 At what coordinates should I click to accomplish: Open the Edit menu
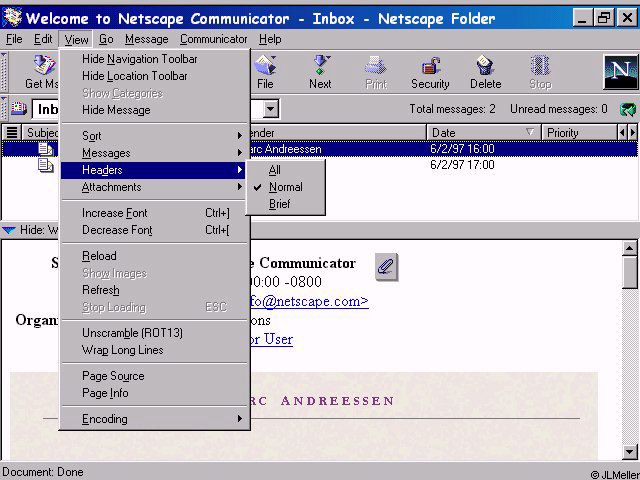[43, 39]
